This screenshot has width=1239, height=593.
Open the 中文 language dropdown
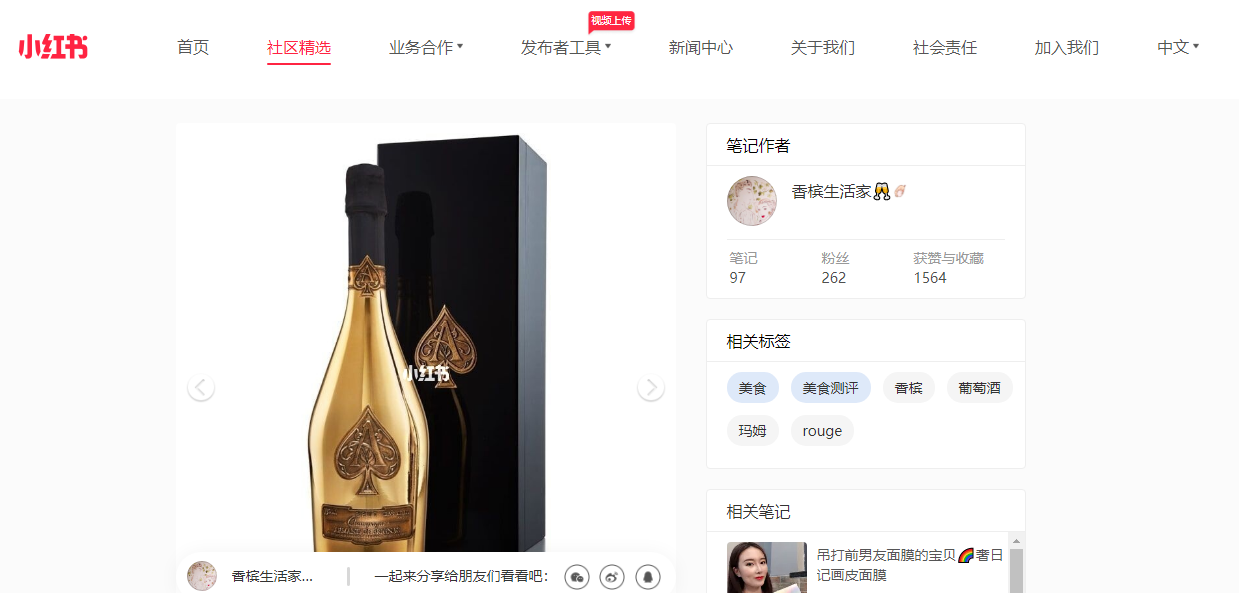pos(1178,47)
